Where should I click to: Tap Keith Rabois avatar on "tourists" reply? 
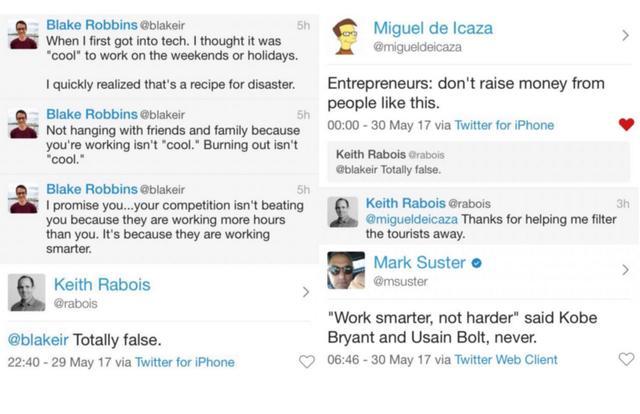344,211
